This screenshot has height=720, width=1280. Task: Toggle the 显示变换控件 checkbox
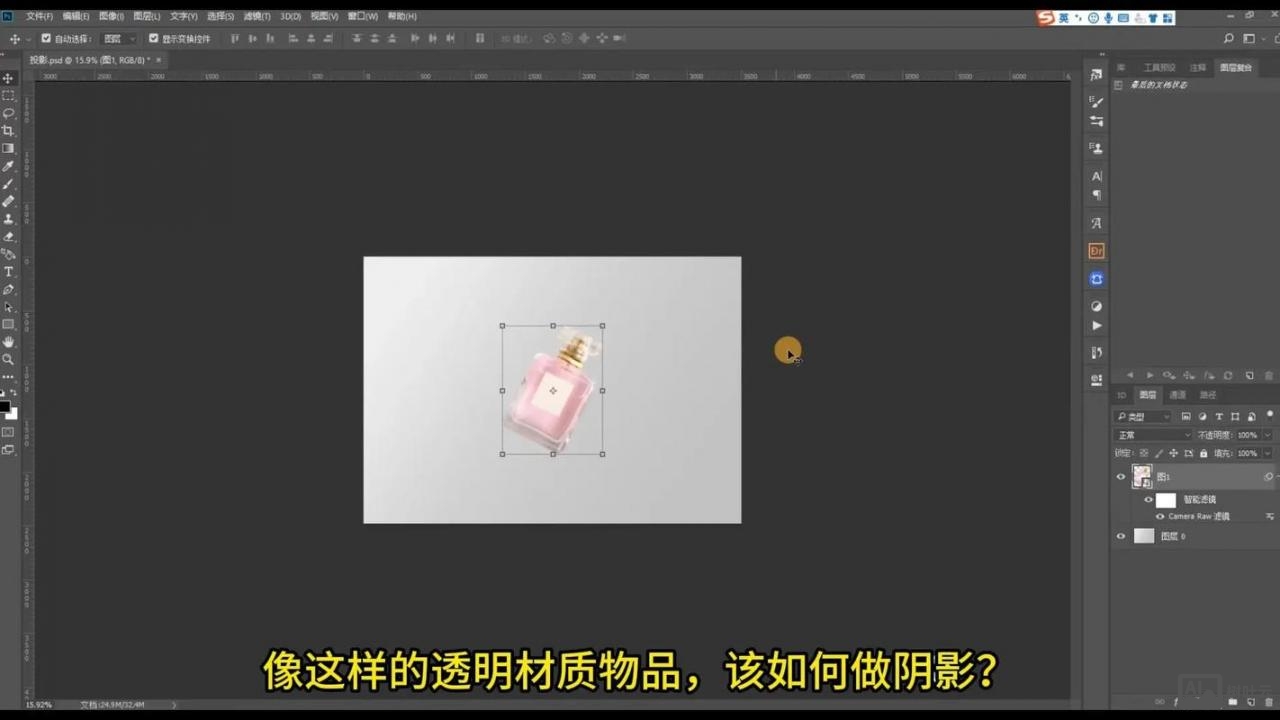153,38
